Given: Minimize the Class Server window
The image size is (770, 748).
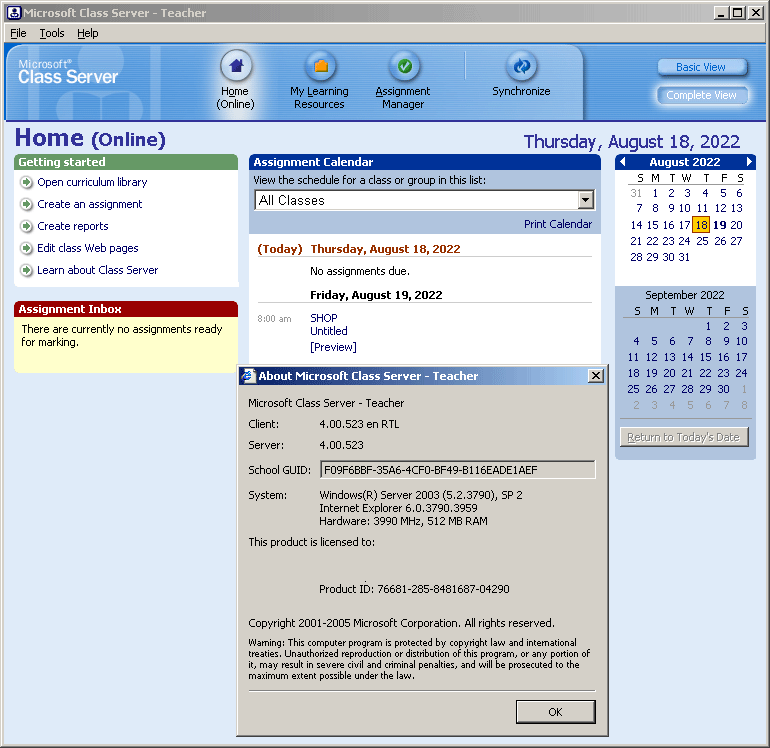Looking at the screenshot, I should coord(720,13).
